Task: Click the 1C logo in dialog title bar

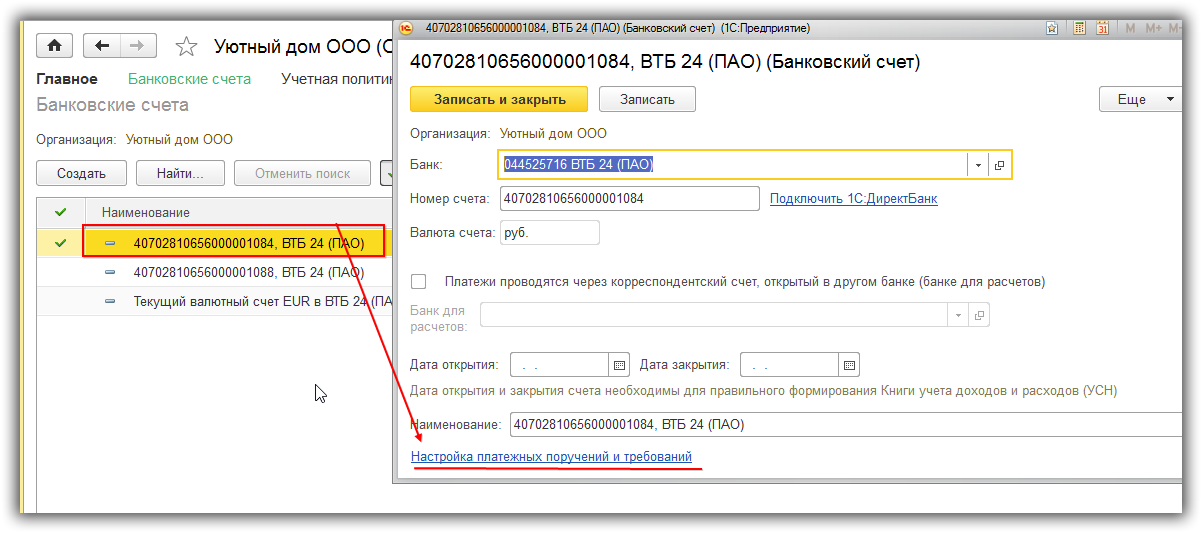Action: click(x=407, y=28)
